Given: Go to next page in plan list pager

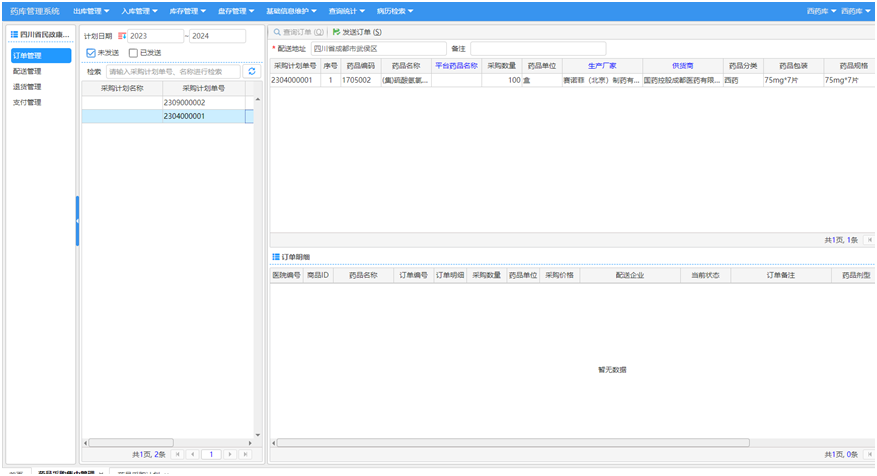Looking at the screenshot, I should pos(230,455).
